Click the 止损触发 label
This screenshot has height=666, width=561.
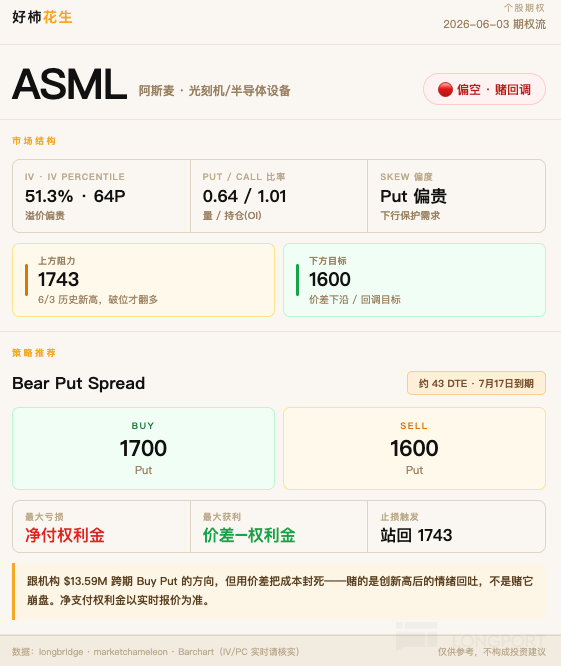tap(399, 516)
